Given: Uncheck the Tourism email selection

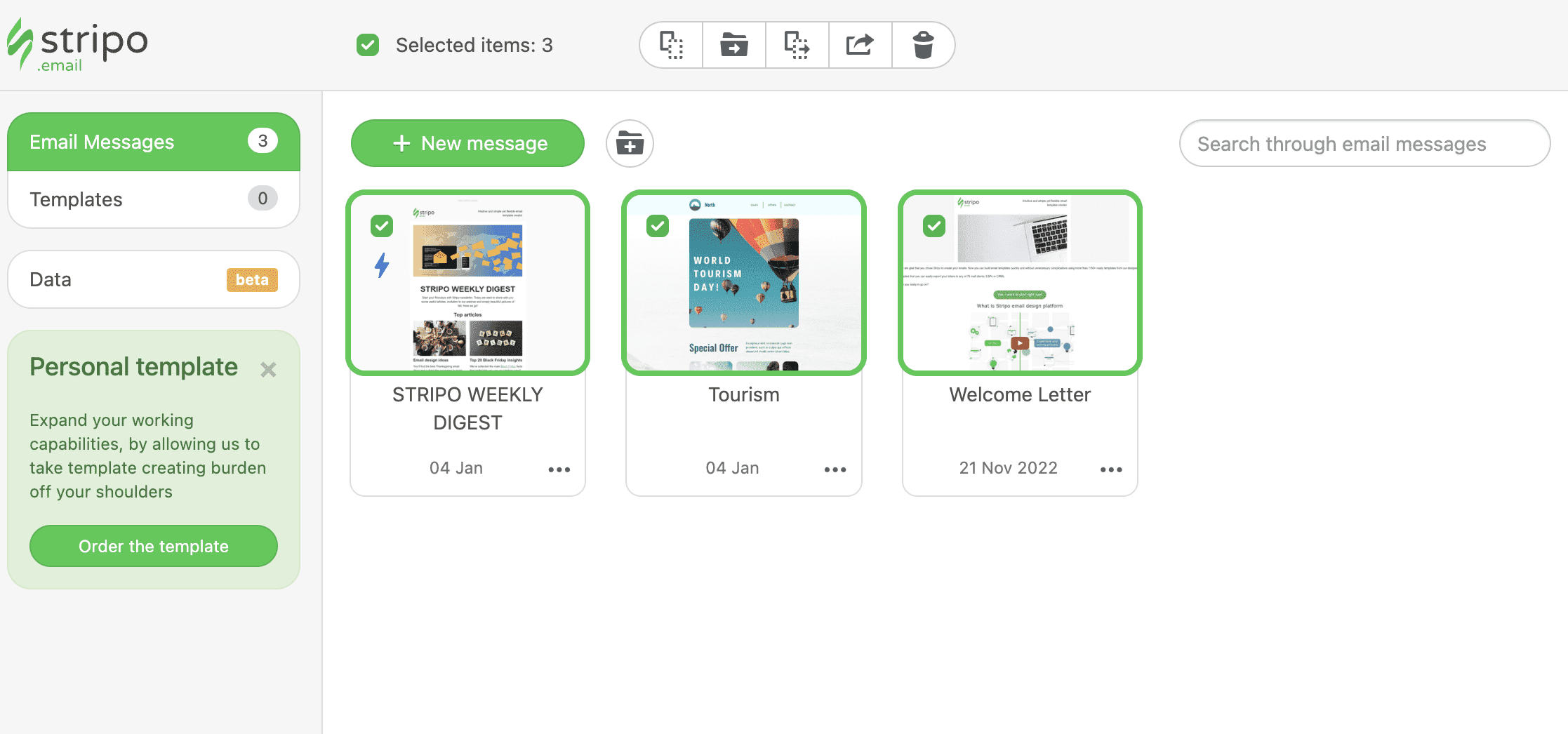Looking at the screenshot, I should pyautogui.click(x=658, y=226).
